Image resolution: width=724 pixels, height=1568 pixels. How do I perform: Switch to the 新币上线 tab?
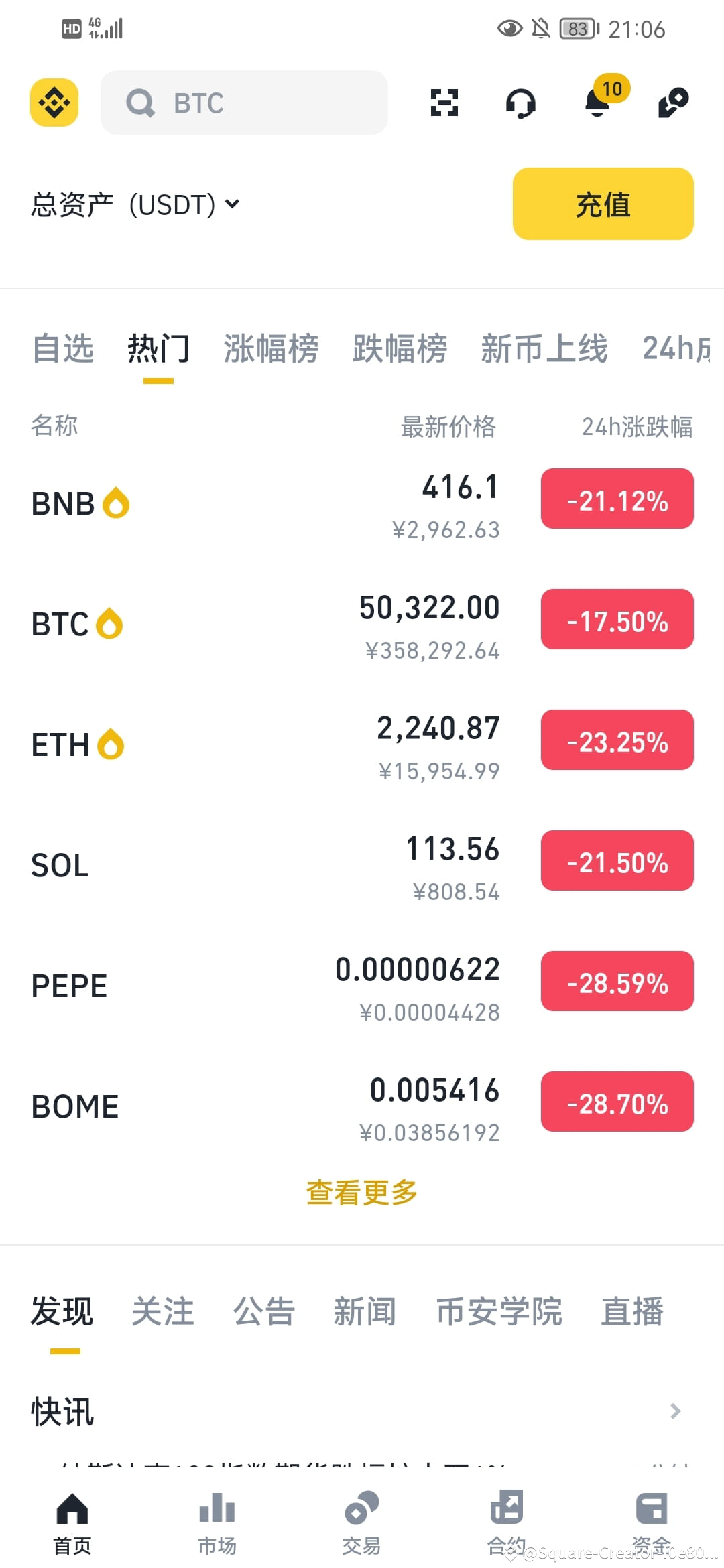click(544, 348)
